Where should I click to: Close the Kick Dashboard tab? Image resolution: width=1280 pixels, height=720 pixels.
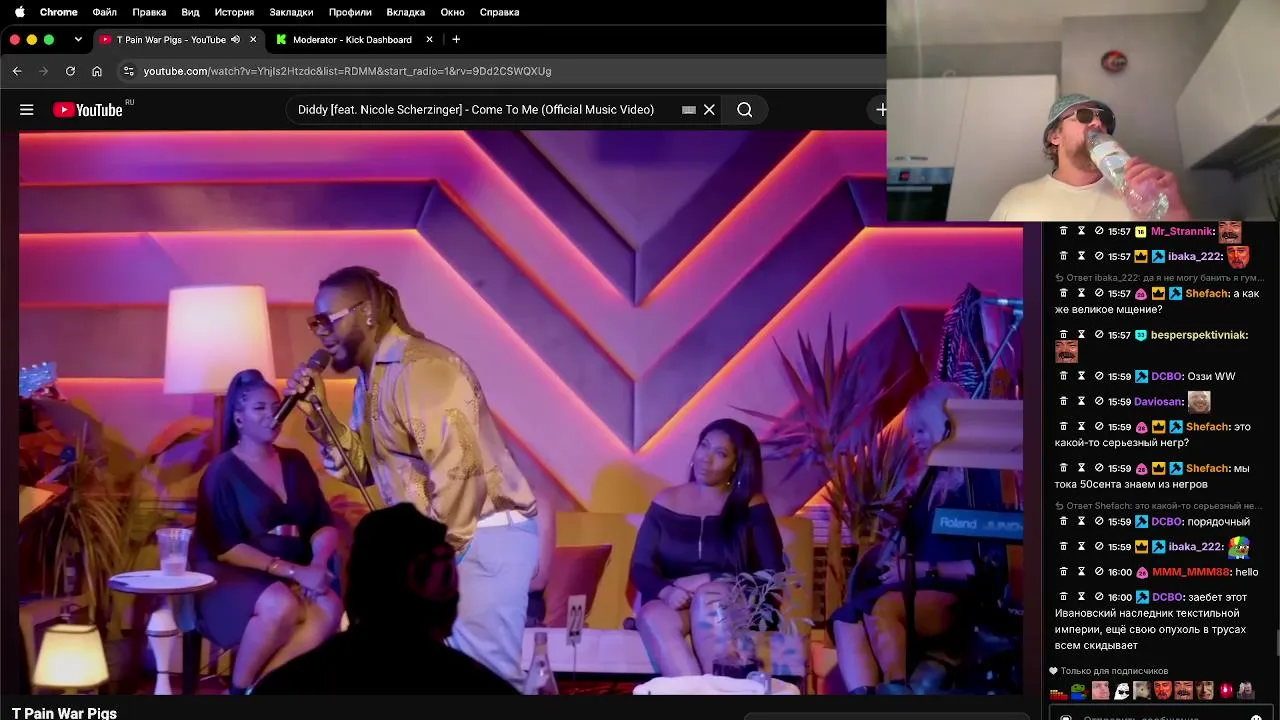(430, 39)
